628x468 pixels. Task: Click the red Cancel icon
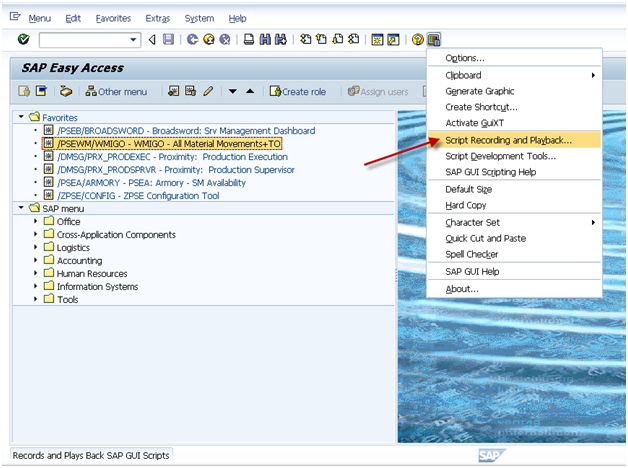pyautogui.click(x=225, y=39)
